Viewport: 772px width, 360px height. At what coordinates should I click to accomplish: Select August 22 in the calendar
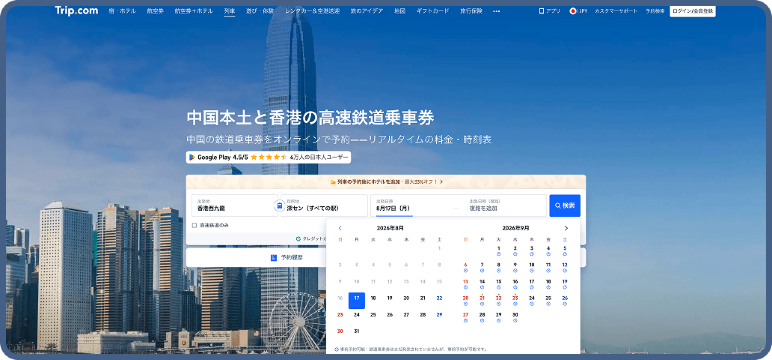click(439, 298)
